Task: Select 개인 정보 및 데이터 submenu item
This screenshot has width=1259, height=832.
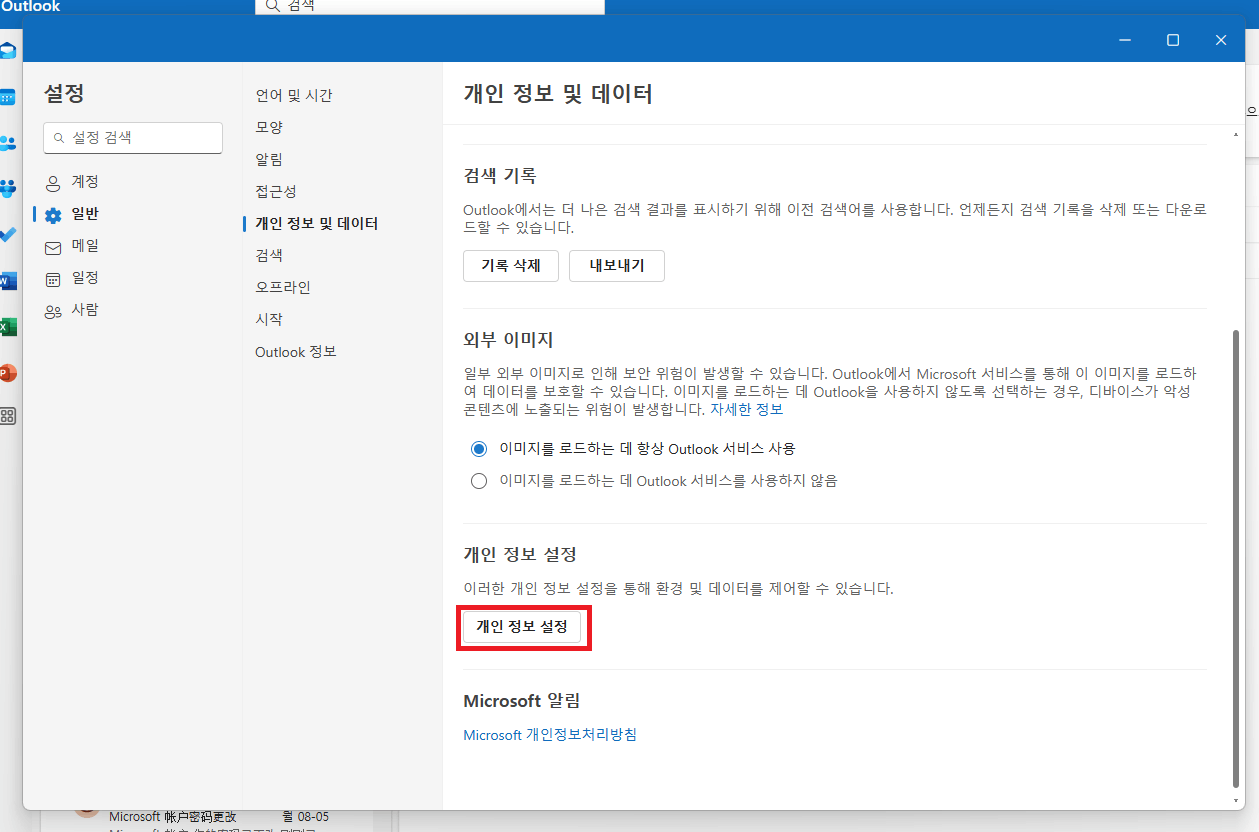Action: 317,223
